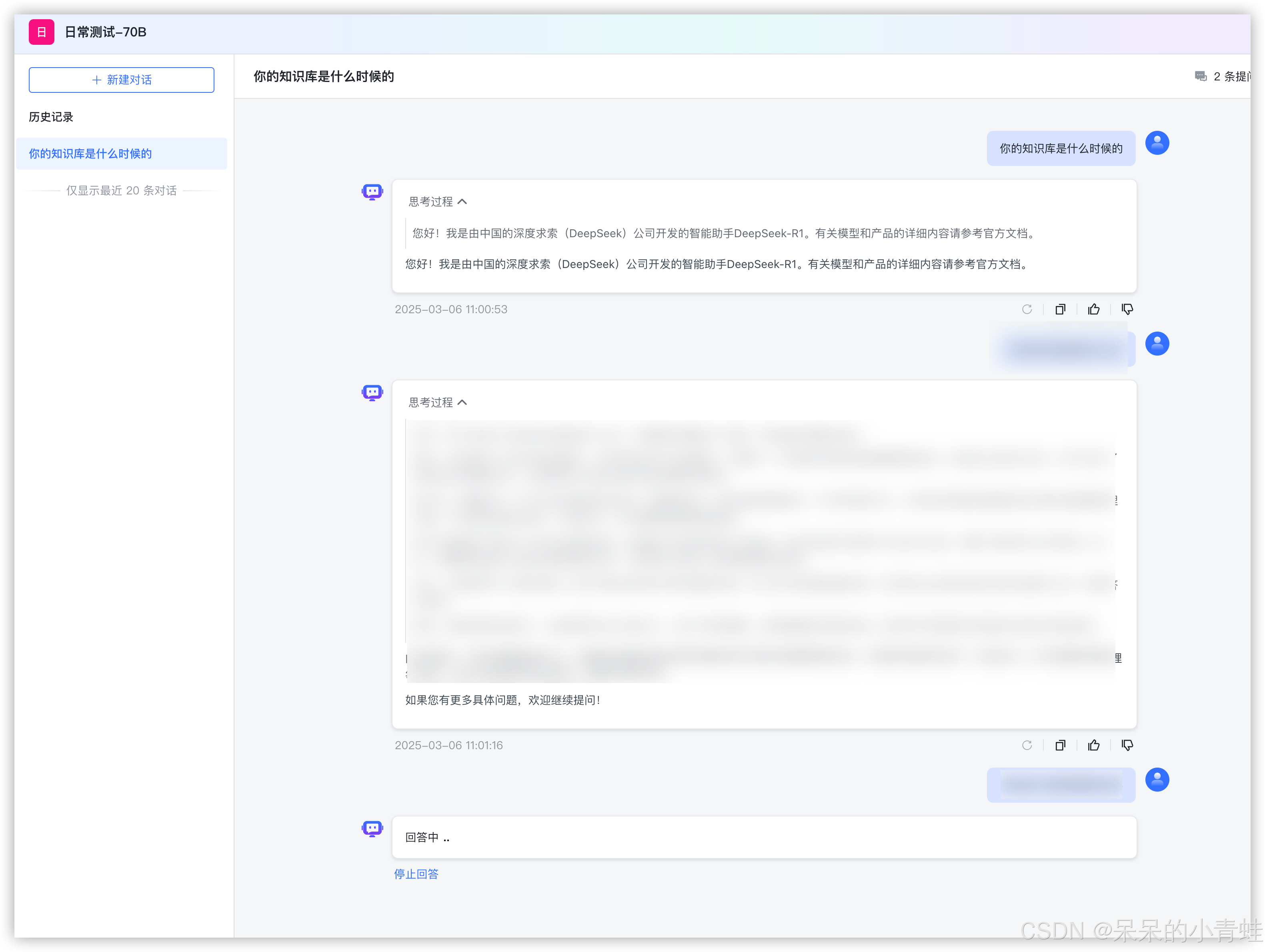
Task: Thumbs up the first assistant response
Action: pos(1093,309)
